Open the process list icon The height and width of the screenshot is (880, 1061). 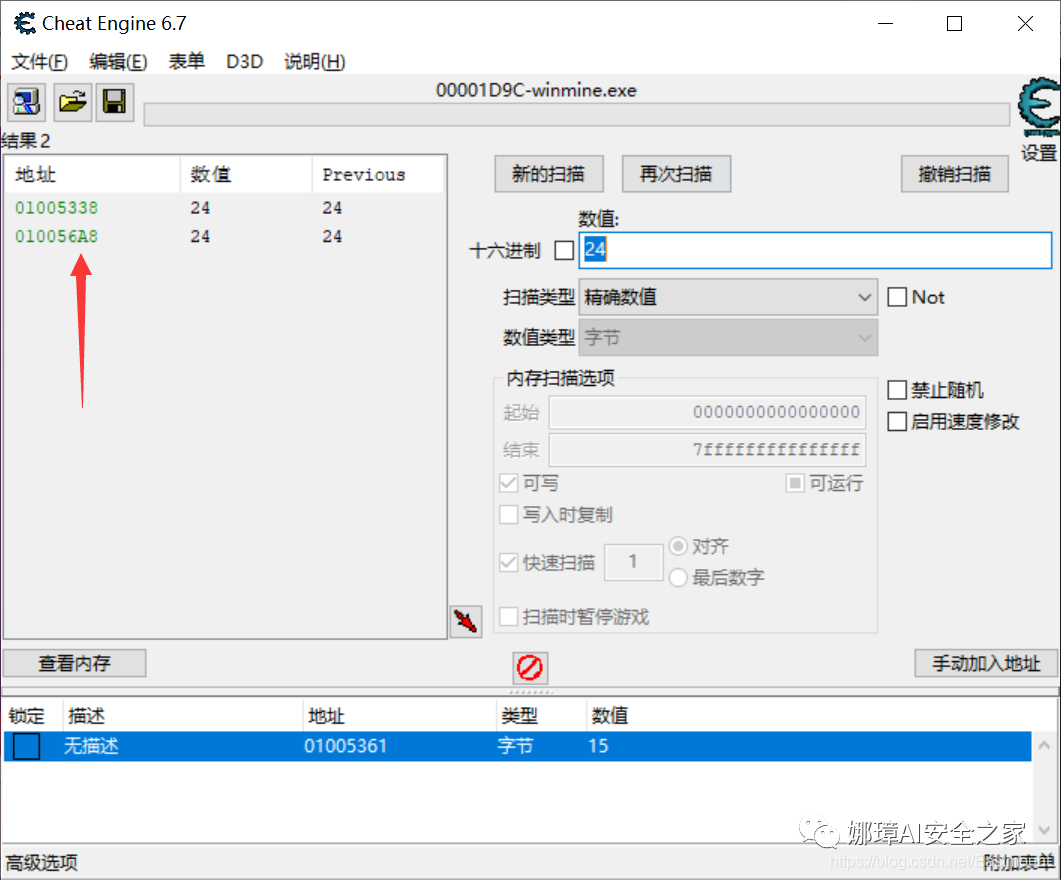26,103
